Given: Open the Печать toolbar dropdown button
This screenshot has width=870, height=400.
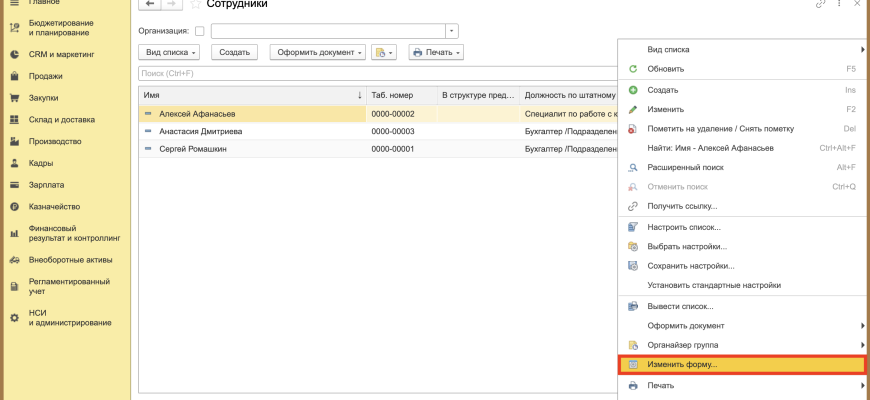Looking at the screenshot, I should click(436, 52).
